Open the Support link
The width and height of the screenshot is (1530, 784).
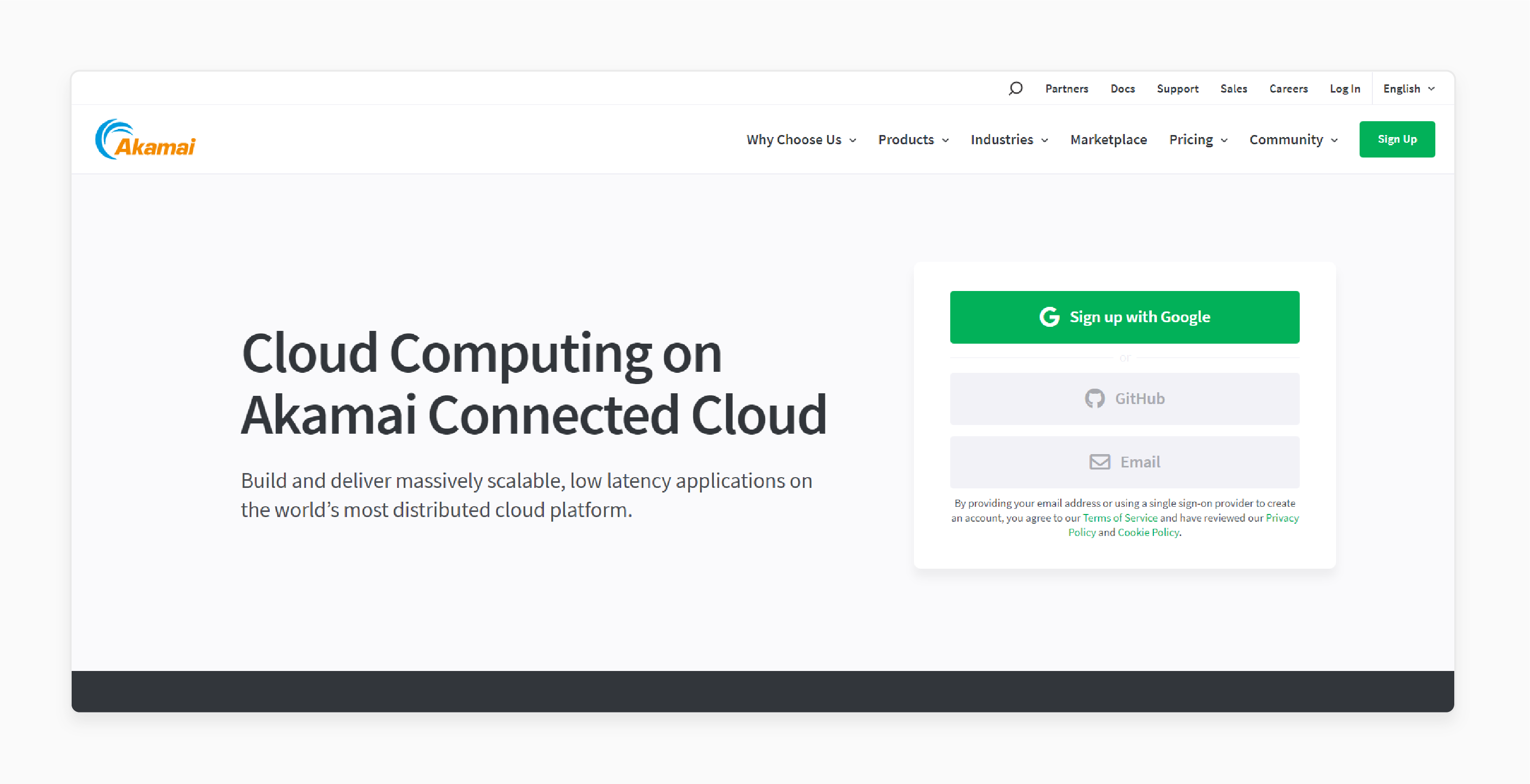click(1177, 88)
